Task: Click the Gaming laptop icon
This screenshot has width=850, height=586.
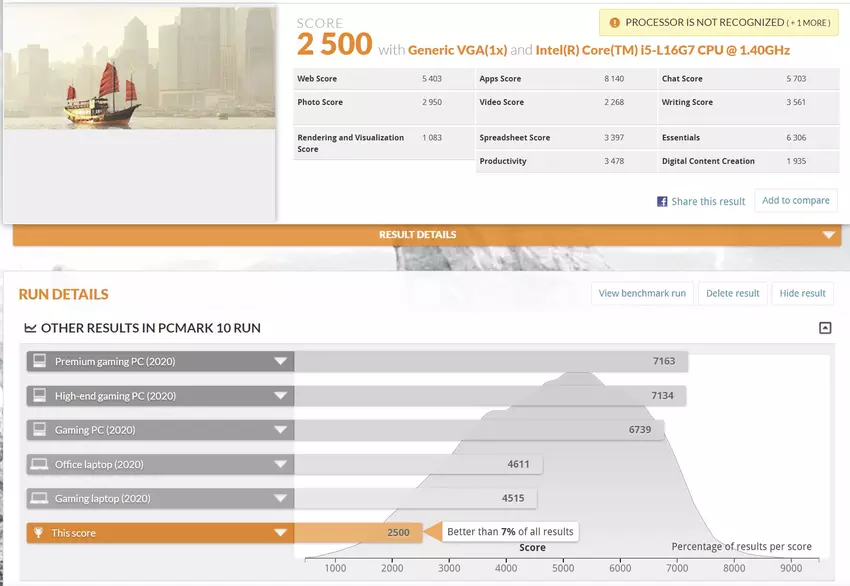Action: [x=40, y=498]
